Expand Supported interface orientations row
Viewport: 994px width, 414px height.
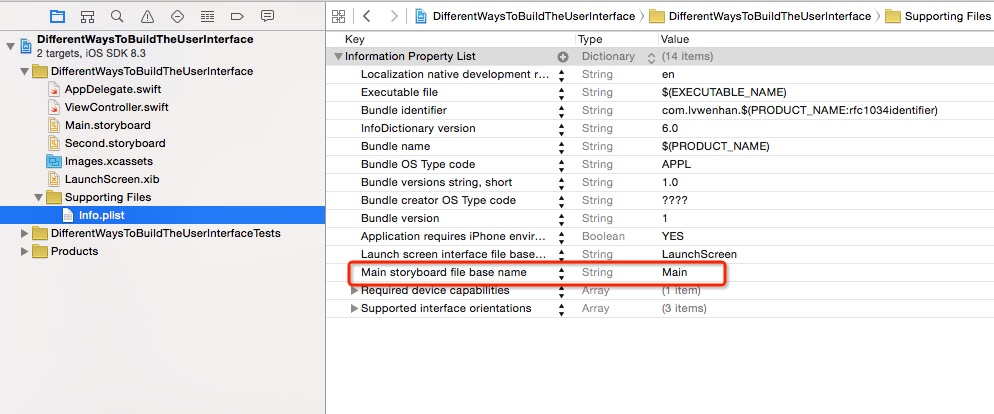(354, 309)
